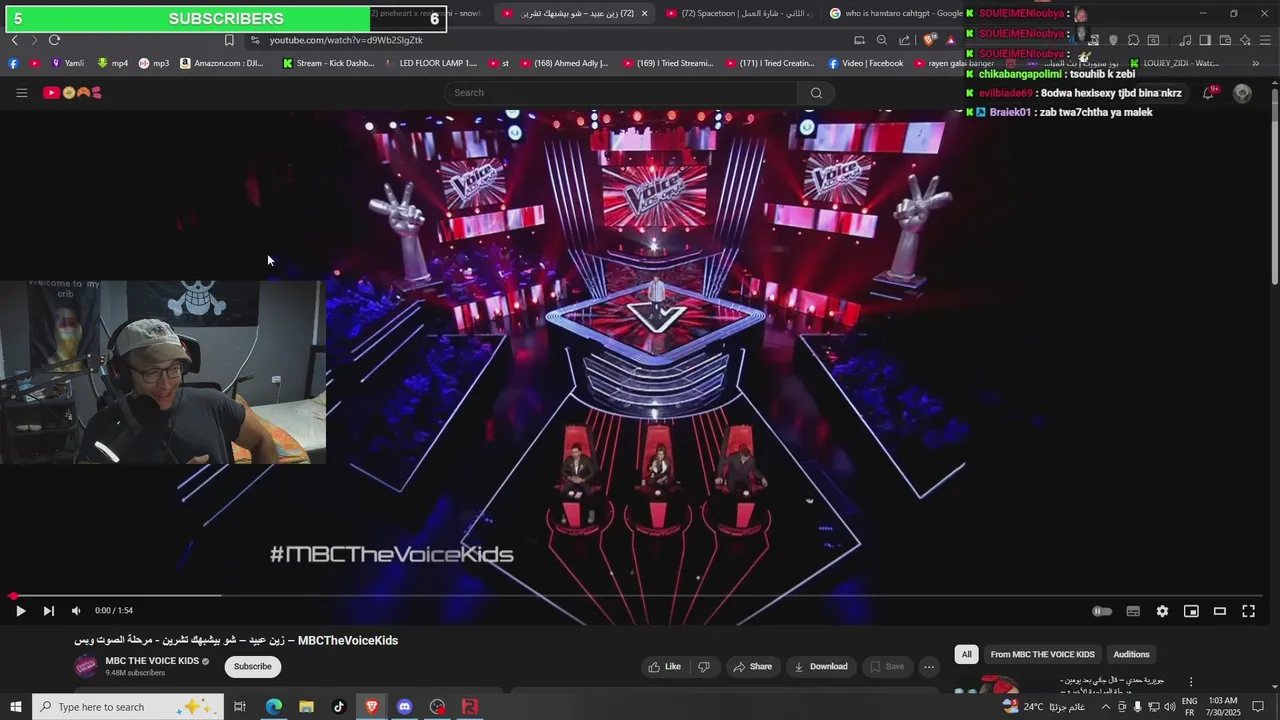The height and width of the screenshot is (720, 1280).
Task: Go back in browser history
Action: point(14,40)
